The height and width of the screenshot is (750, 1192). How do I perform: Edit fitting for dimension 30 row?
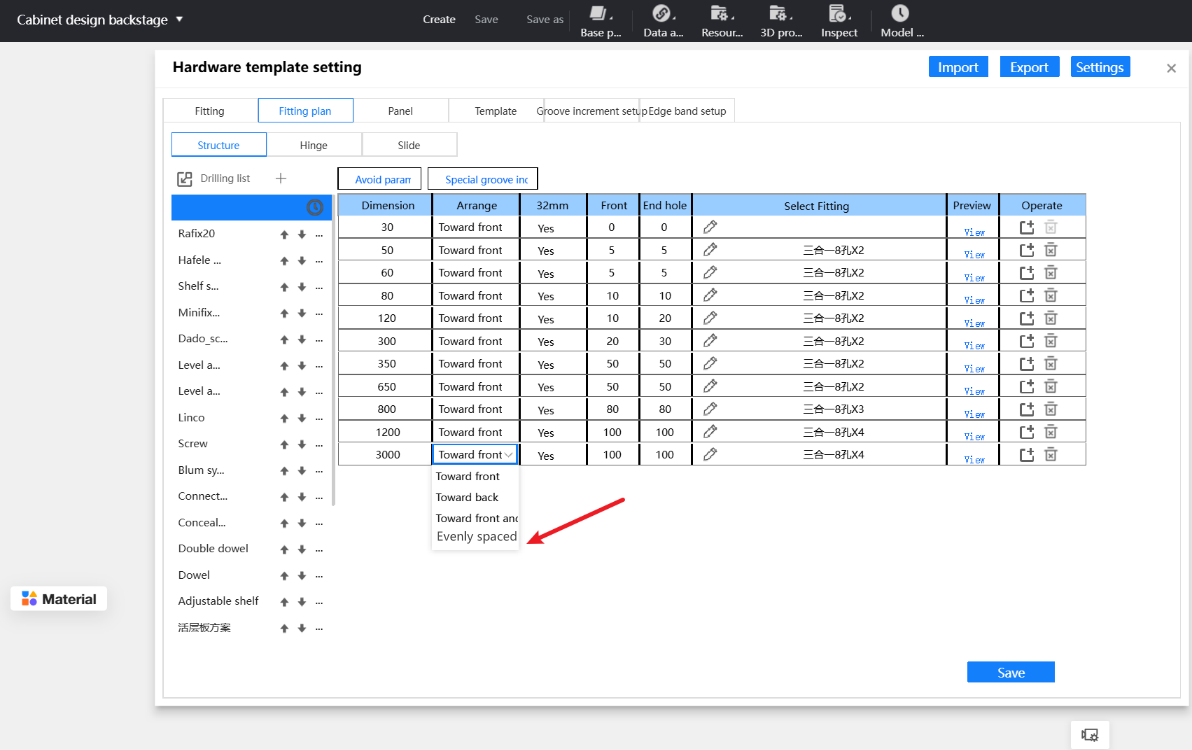click(710, 226)
